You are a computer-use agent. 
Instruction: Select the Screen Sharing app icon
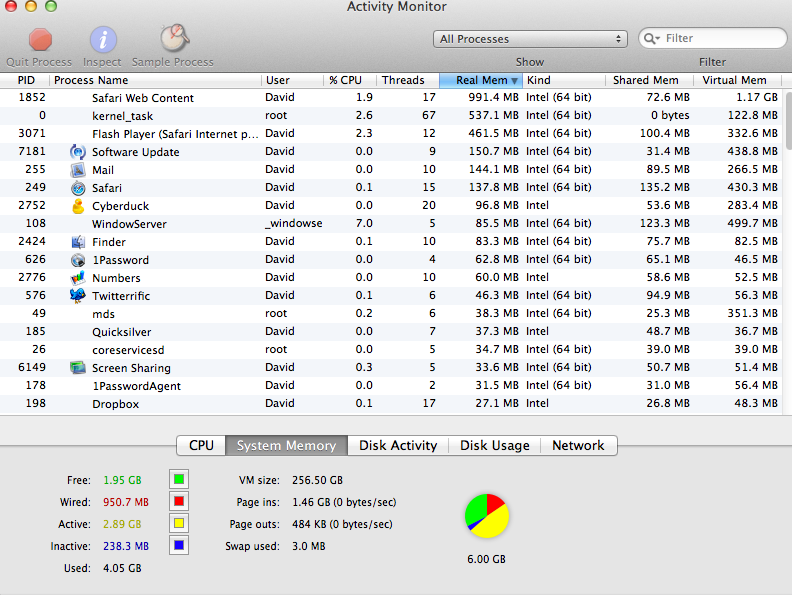(x=78, y=368)
